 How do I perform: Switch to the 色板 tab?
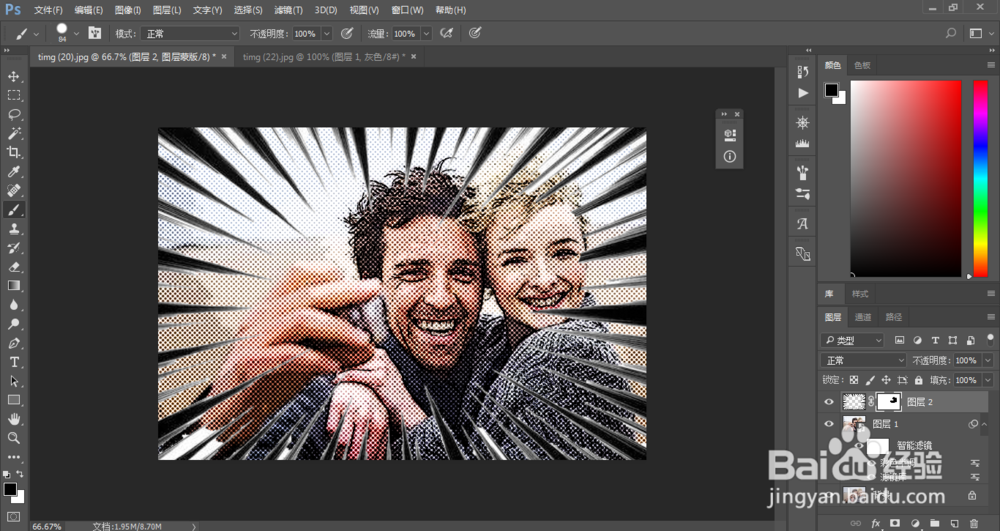[862, 65]
